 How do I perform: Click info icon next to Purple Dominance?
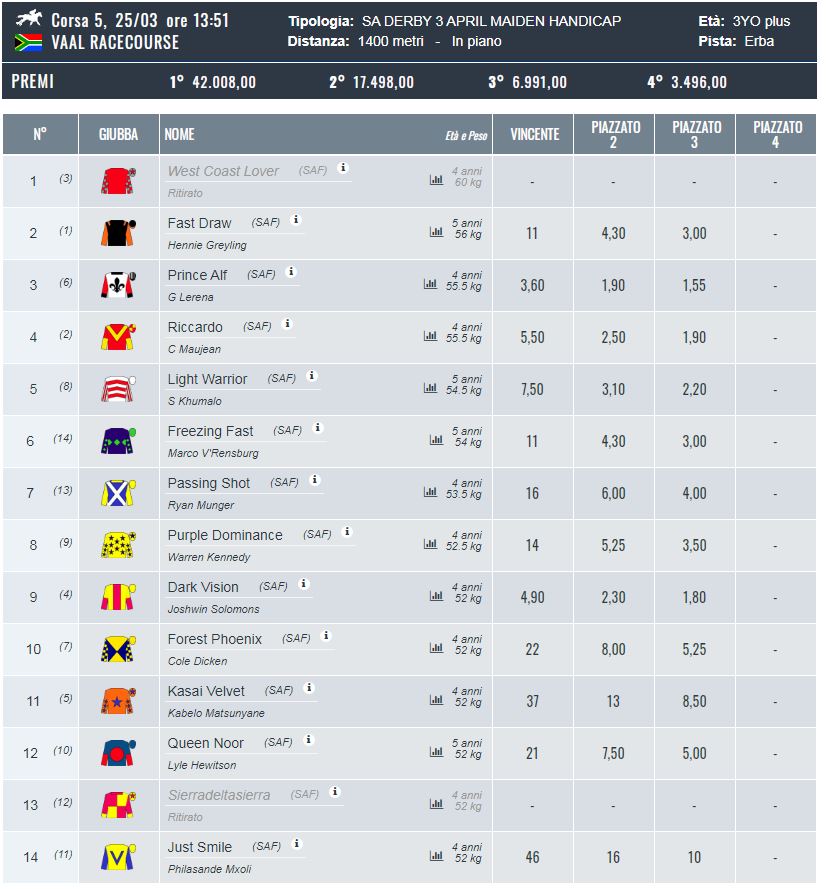pyautogui.click(x=348, y=532)
